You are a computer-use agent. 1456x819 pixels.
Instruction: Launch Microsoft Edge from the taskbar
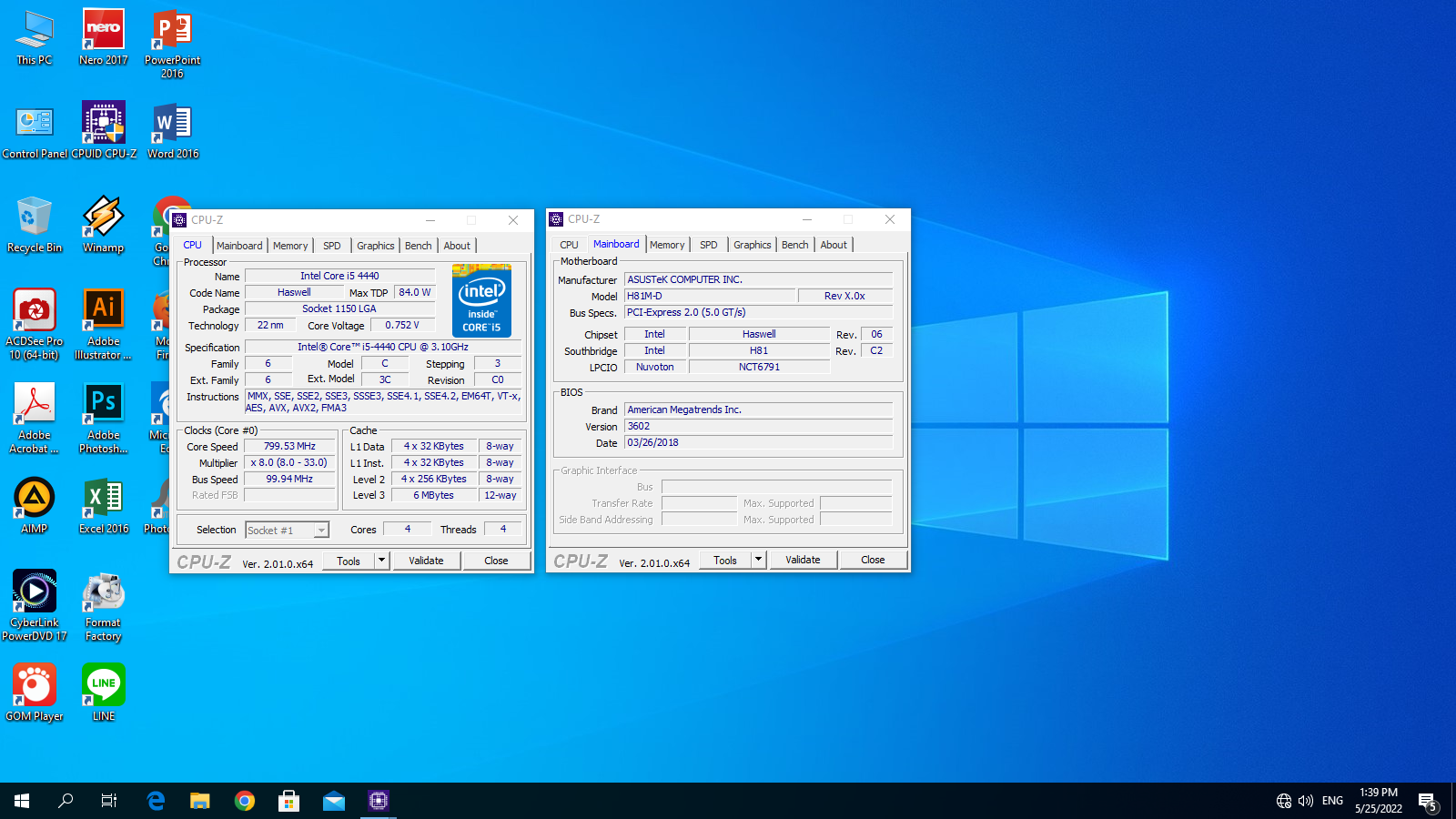(156, 801)
